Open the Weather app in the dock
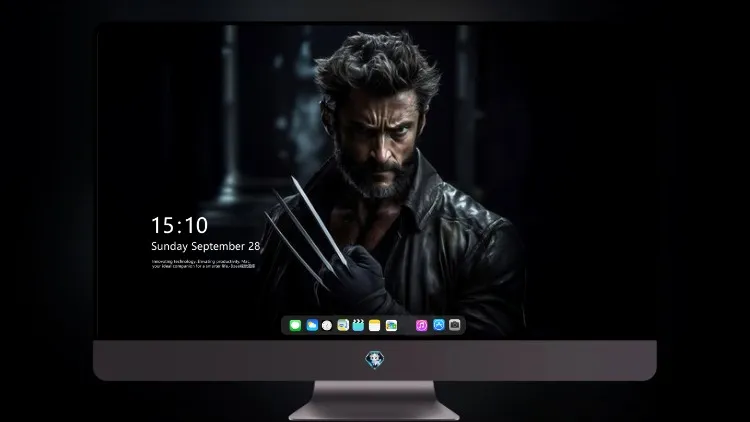 312,325
